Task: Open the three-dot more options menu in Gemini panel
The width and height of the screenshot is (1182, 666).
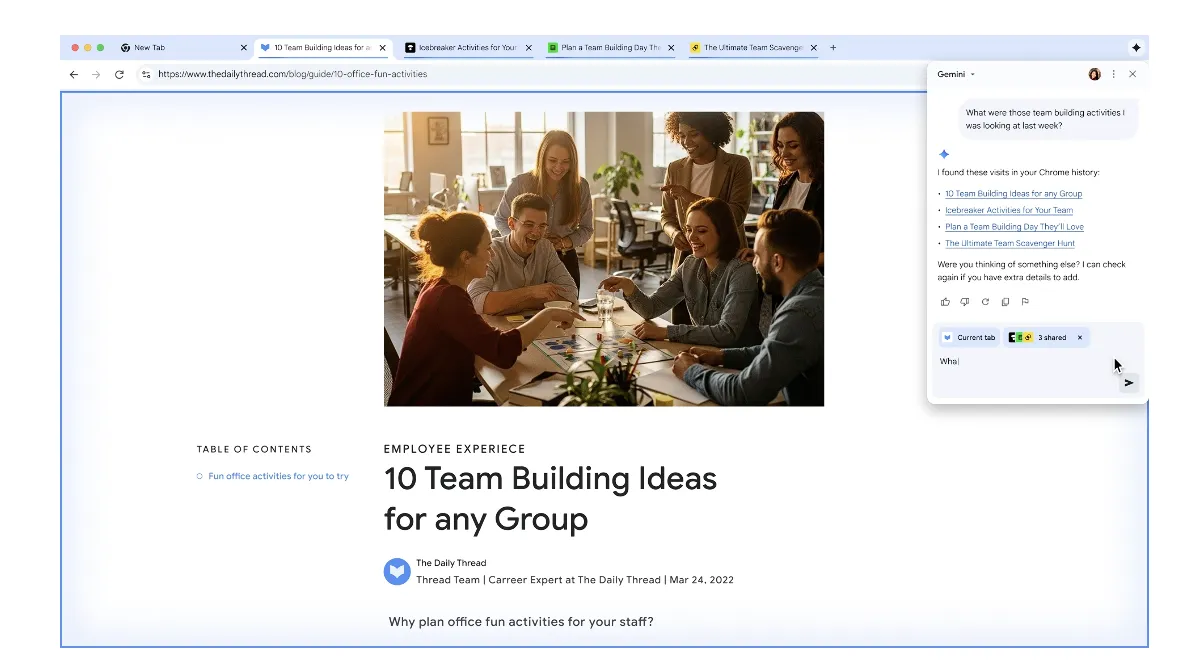Action: (1114, 74)
